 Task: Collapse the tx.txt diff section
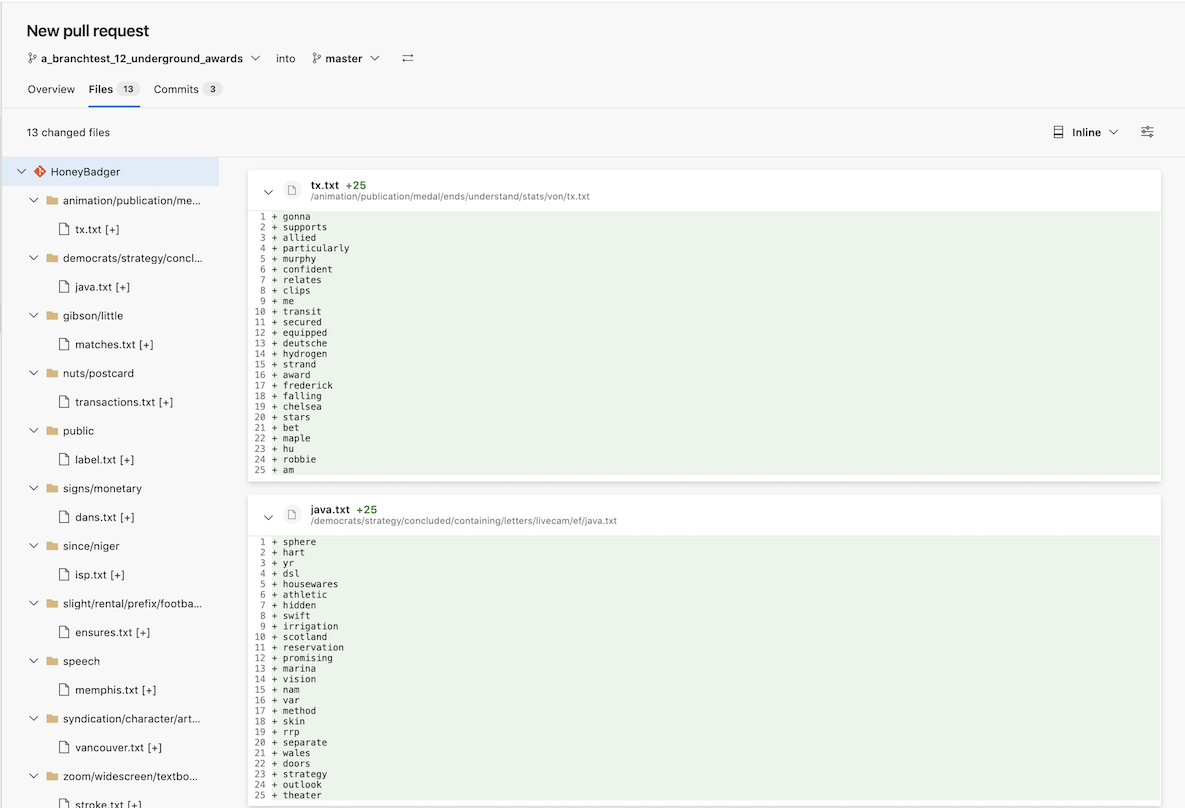(268, 192)
